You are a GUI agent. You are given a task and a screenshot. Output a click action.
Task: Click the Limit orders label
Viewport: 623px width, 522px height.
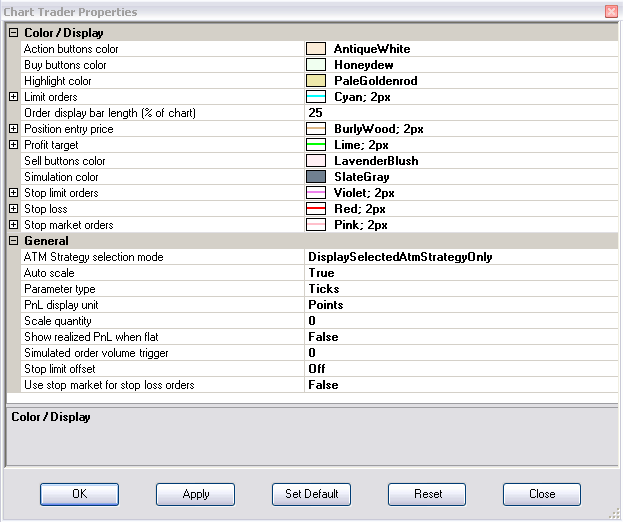pos(51,97)
